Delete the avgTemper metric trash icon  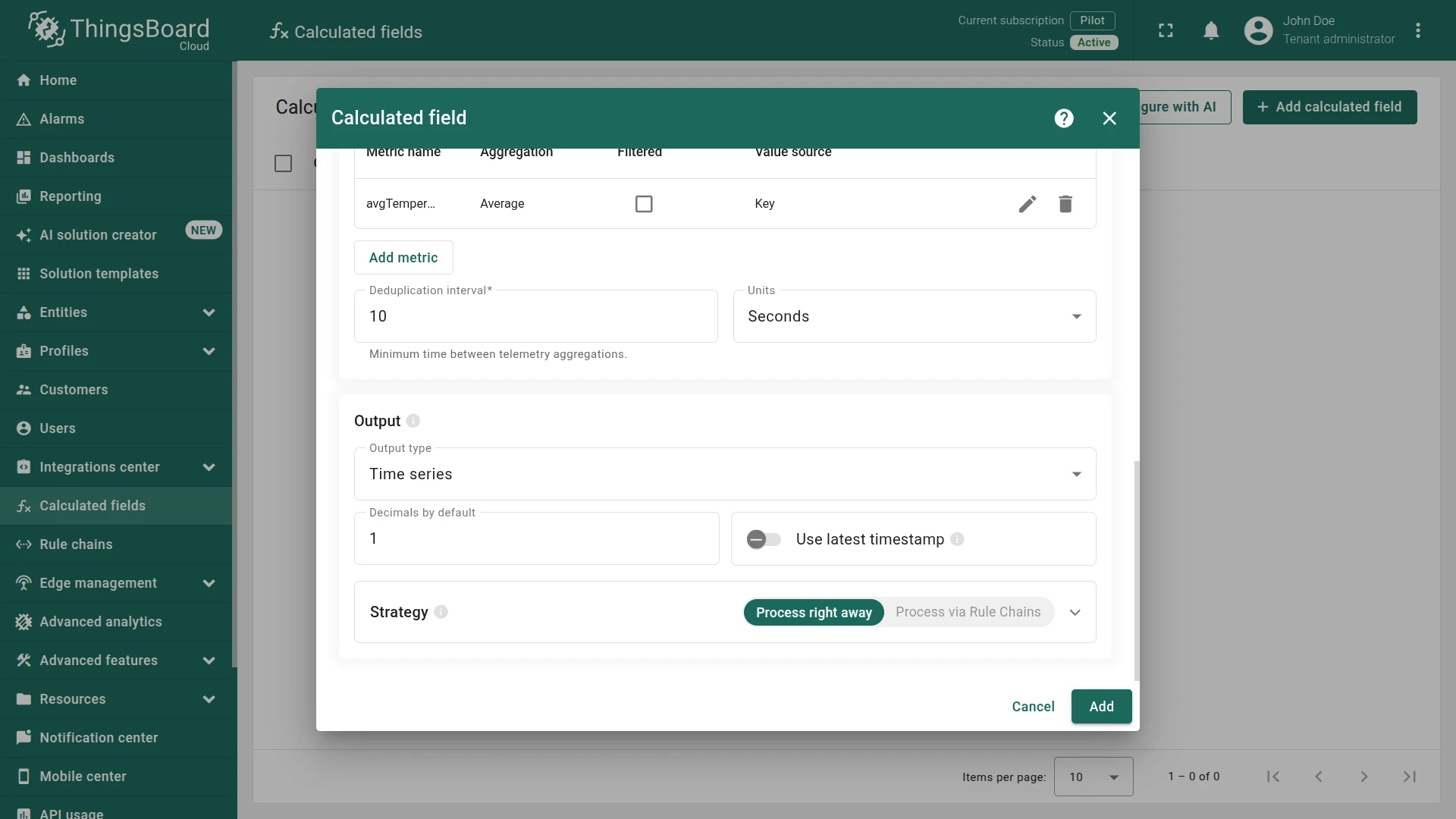click(1065, 204)
